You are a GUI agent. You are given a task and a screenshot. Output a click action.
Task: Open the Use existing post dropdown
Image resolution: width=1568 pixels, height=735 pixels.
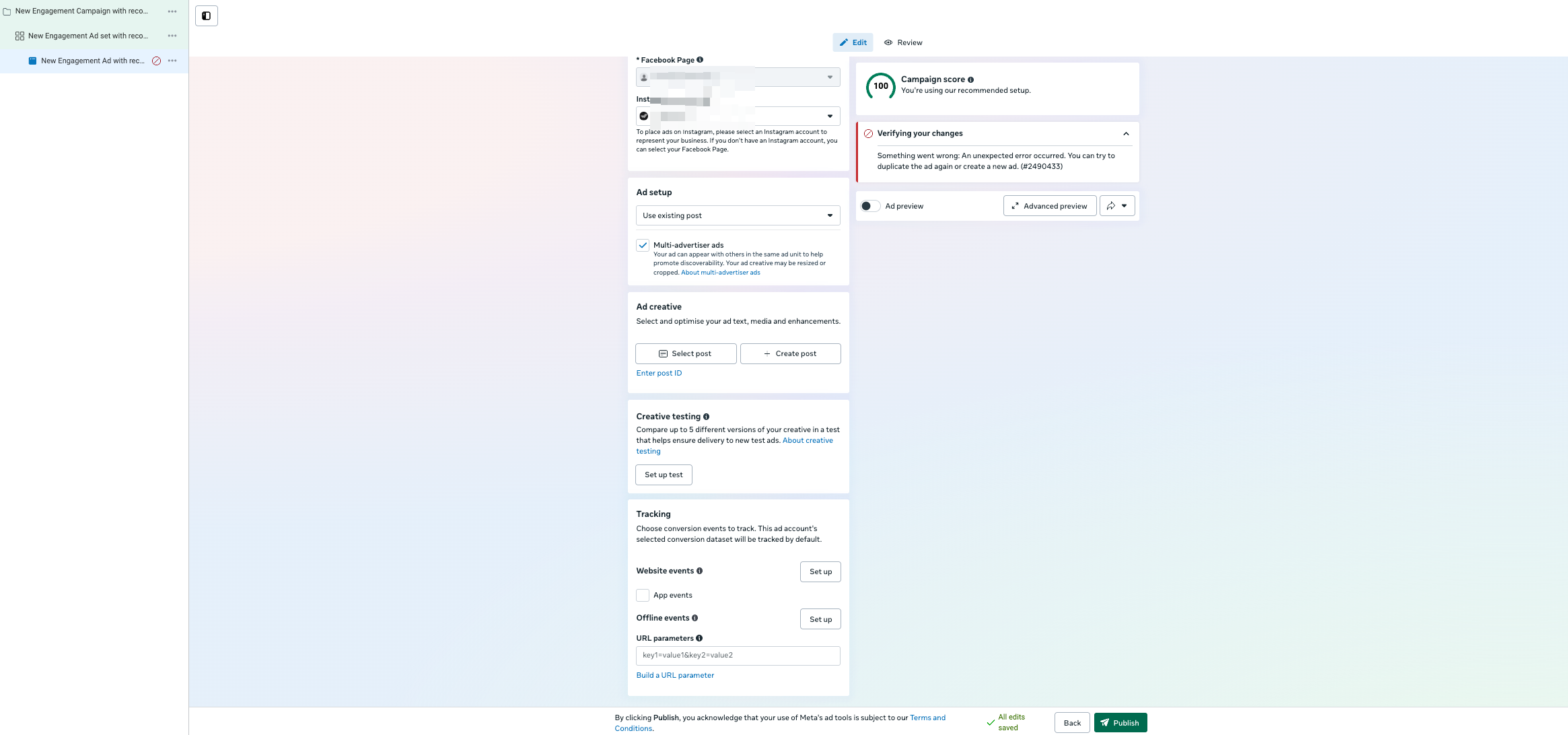[738, 215]
